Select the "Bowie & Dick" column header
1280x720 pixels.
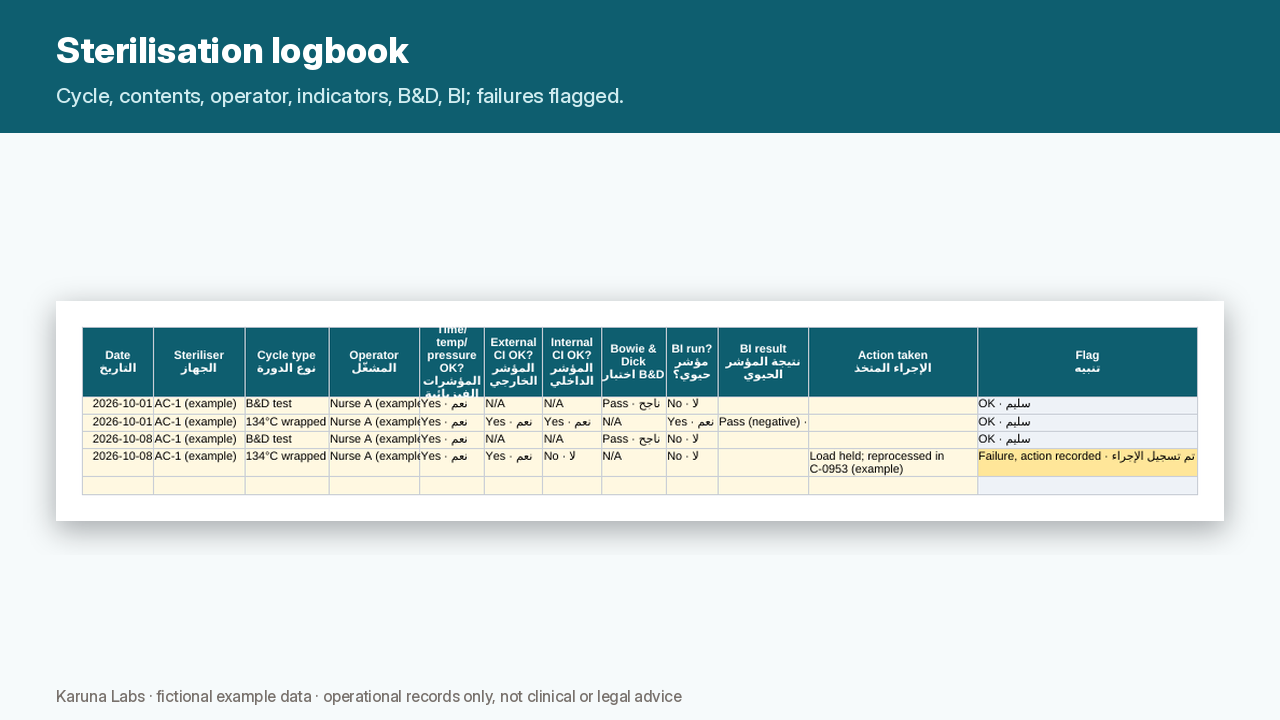[x=634, y=362]
